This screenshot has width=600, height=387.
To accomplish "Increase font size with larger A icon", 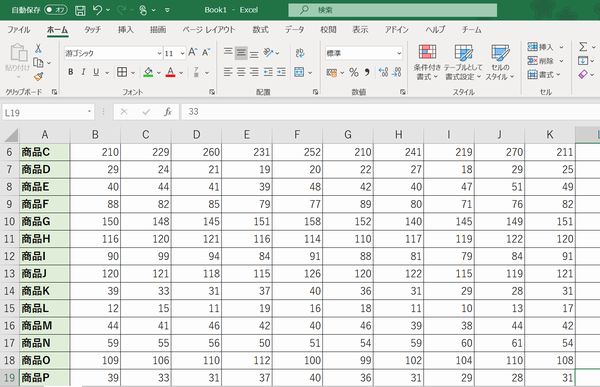I will (192, 52).
